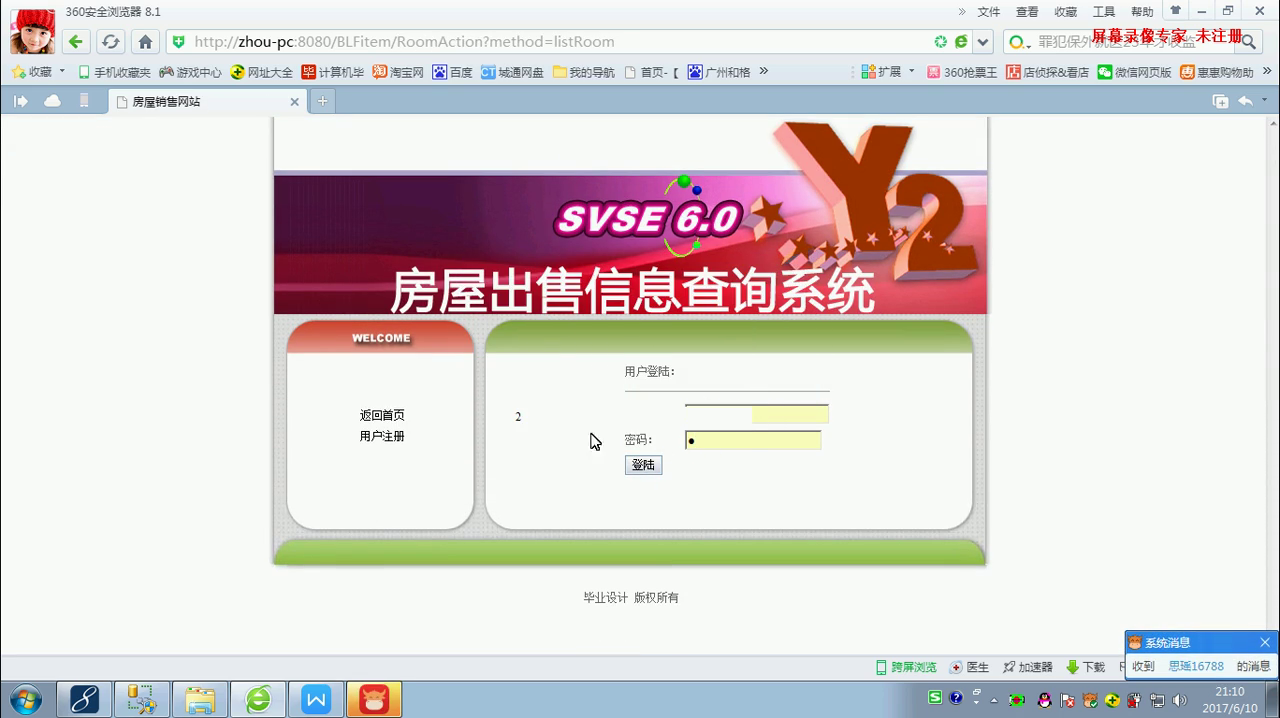The height and width of the screenshot is (718, 1280).
Task: Open the browser home page icon
Action: [x=145, y=42]
